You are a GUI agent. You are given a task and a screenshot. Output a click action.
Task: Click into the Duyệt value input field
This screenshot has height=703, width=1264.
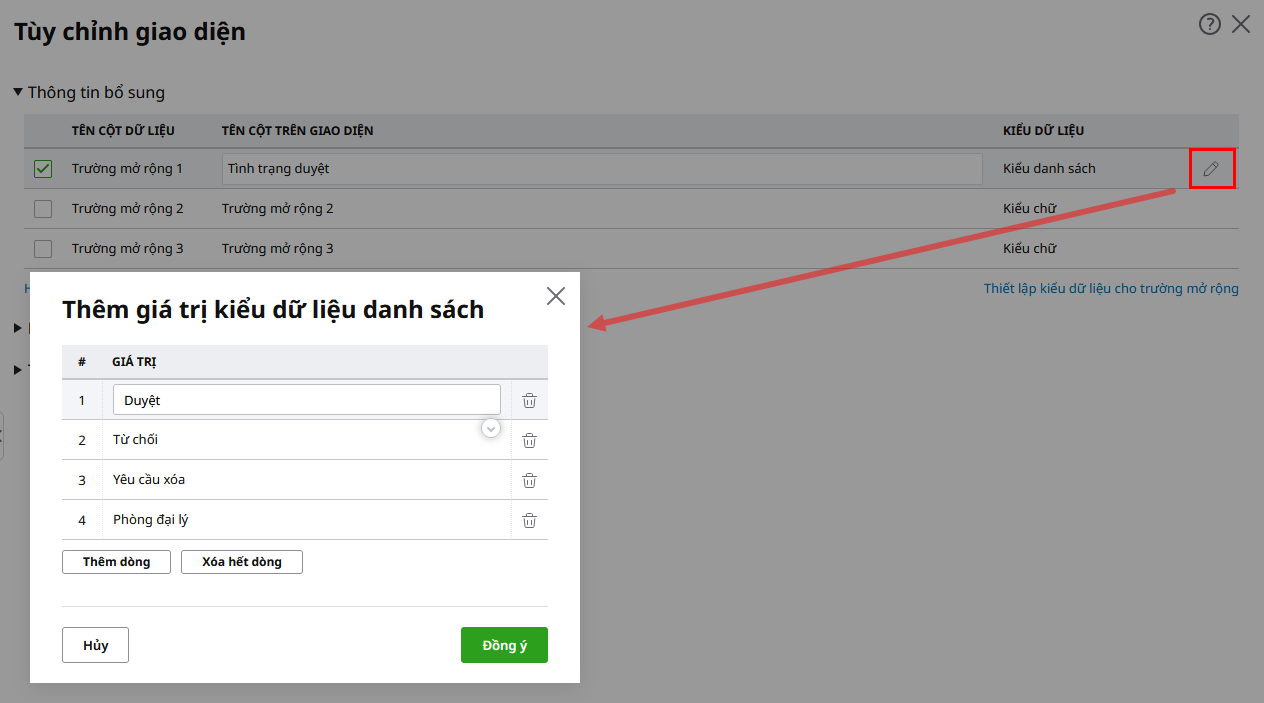tap(306, 400)
